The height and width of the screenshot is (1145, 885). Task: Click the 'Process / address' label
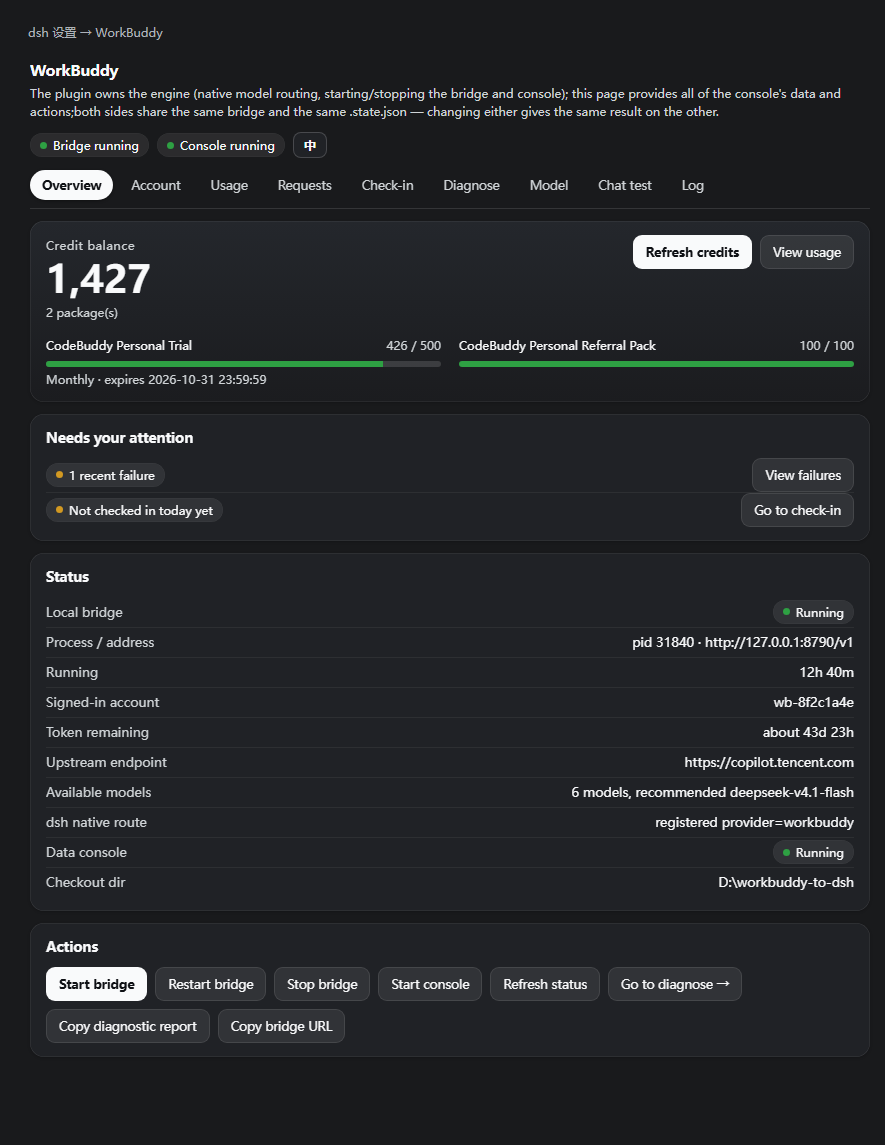pos(100,643)
